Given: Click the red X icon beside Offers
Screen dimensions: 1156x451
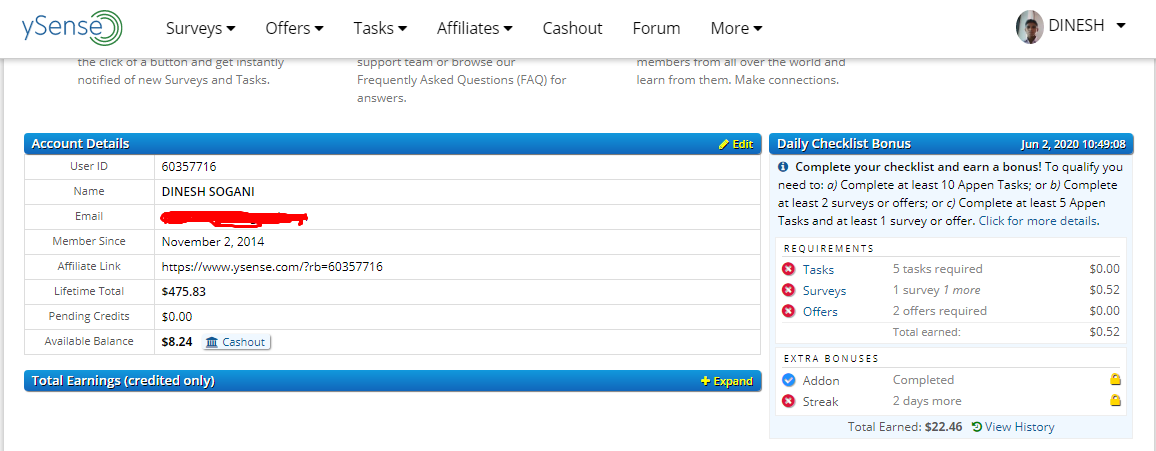Looking at the screenshot, I should [x=788, y=311].
